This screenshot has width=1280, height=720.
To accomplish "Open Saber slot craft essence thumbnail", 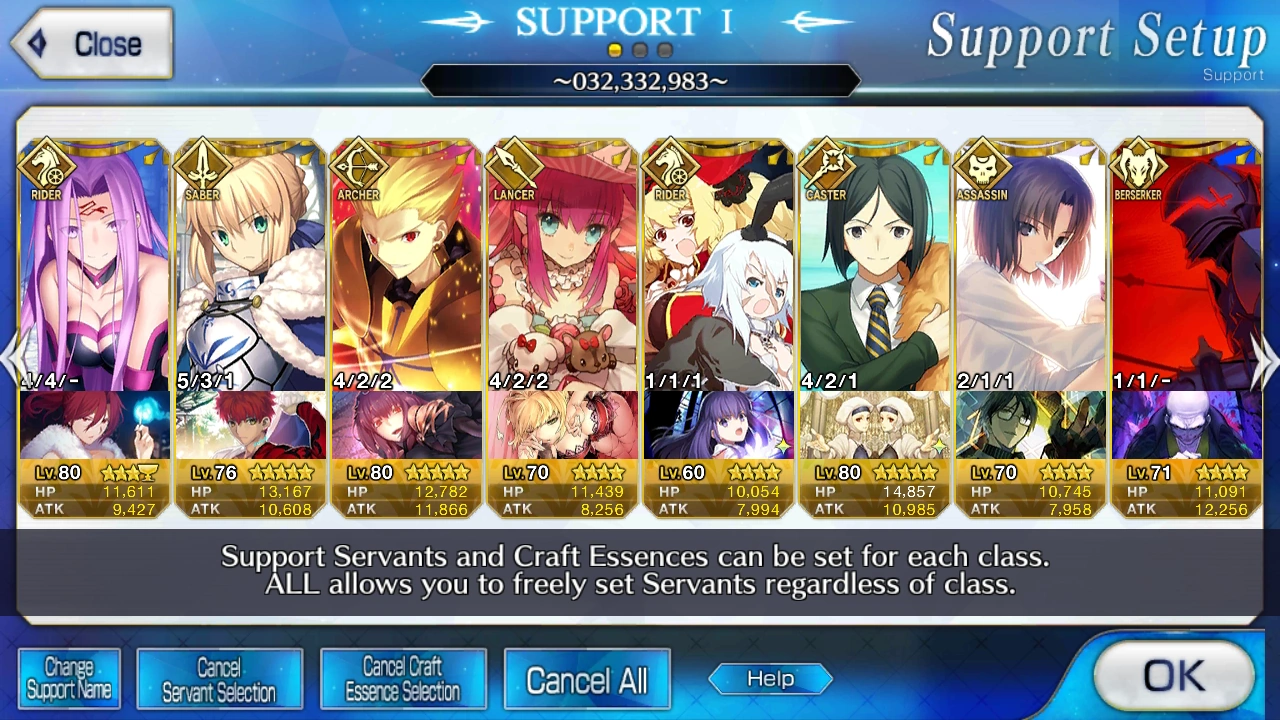I will [251, 426].
